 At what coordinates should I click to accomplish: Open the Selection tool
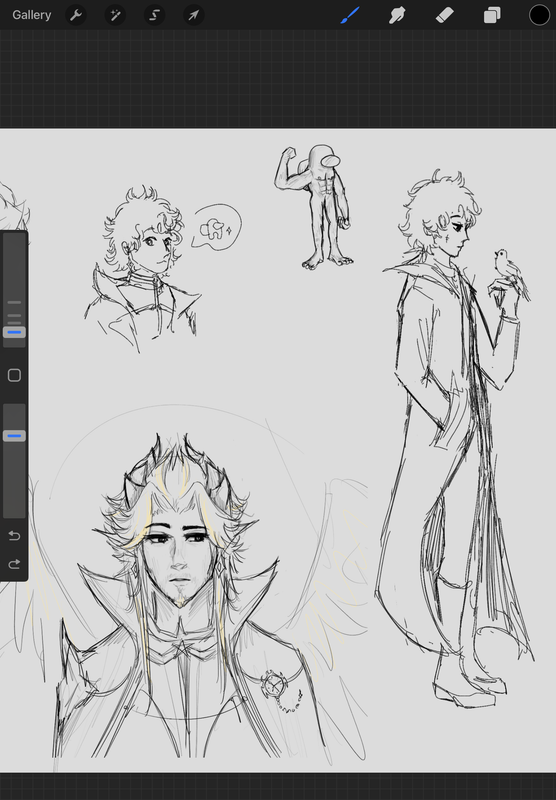tap(155, 15)
